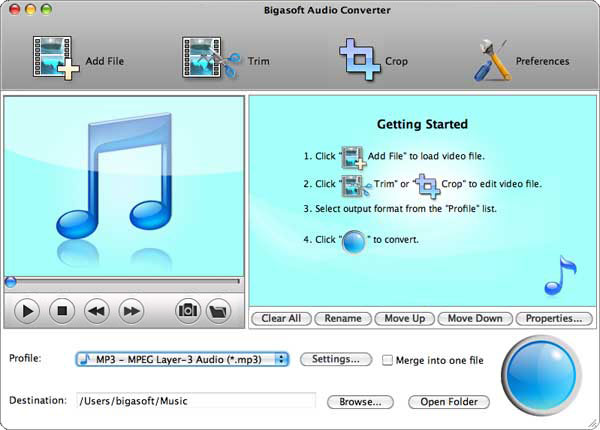Viewport: 600px width, 430px height.
Task: Click the Move Down button
Action: pos(475,318)
